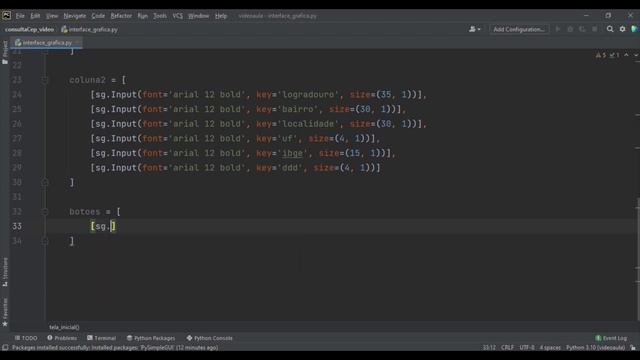Open the Run menu
The width and height of the screenshot is (640, 360).
click(142, 16)
